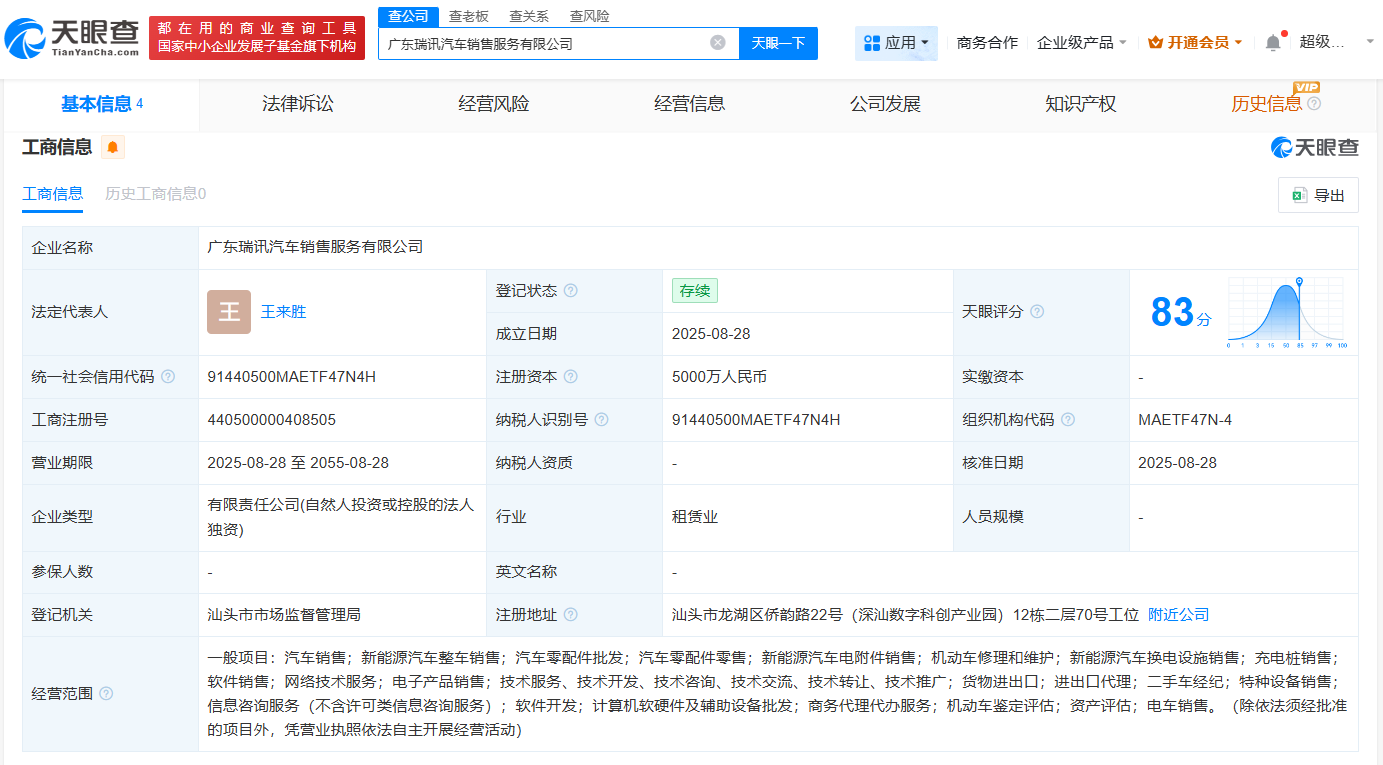The height and width of the screenshot is (765, 1383).
Task: Open the 企业级产品 dropdown
Action: pyautogui.click(x=1081, y=43)
